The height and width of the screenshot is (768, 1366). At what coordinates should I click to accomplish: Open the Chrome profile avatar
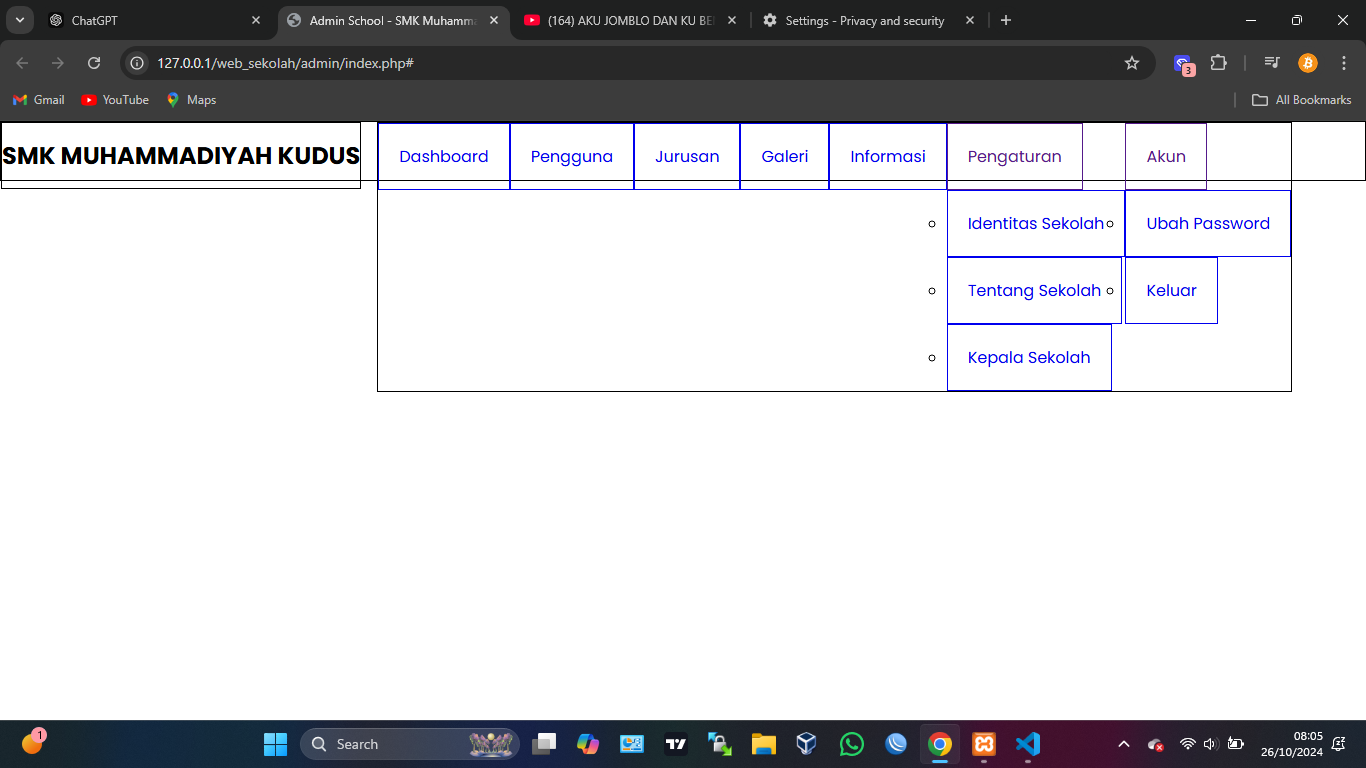coord(1308,63)
